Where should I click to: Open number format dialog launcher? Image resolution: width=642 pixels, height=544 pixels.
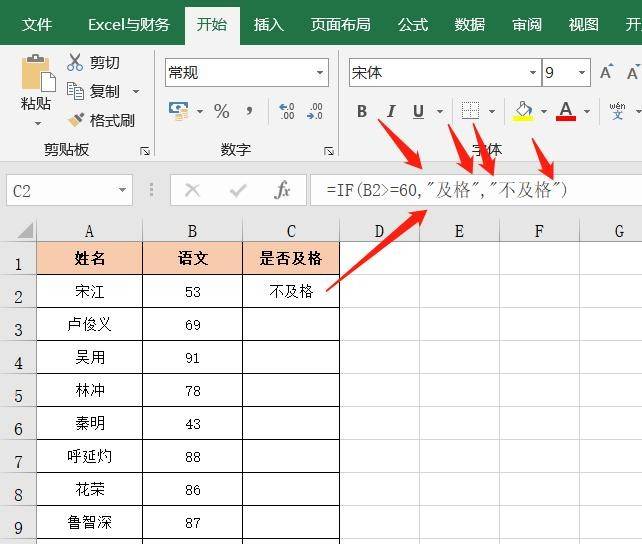point(329,151)
